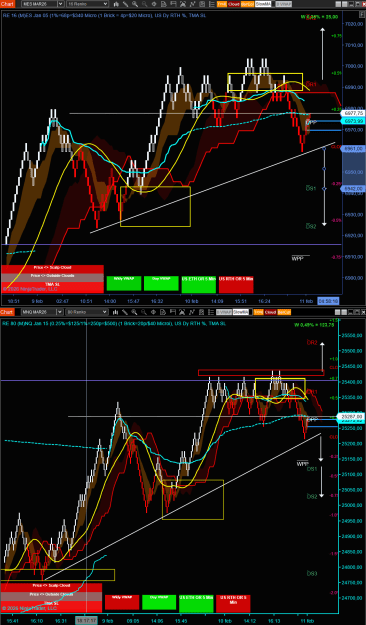This screenshot has height=625, width=366.
Task: Open 80 Renko interval selector
Action: 87,312
